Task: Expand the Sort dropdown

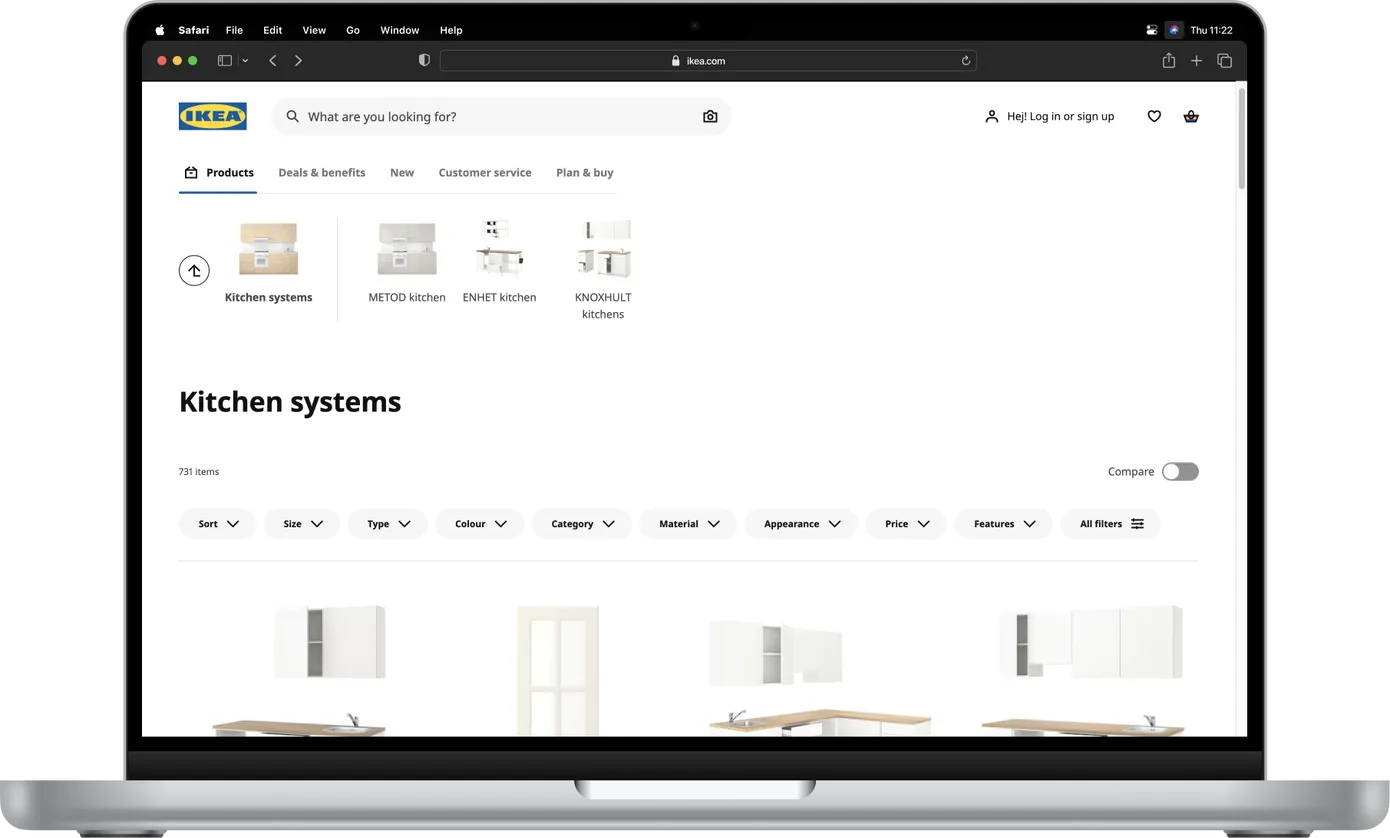Action: click(218, 524)
